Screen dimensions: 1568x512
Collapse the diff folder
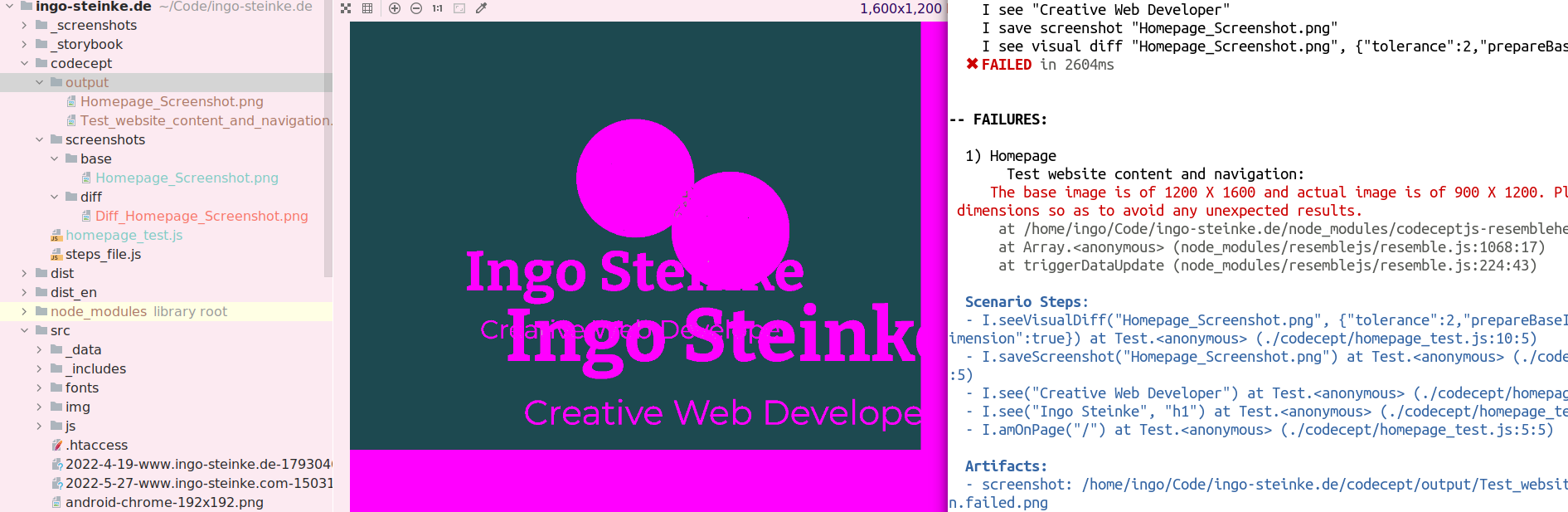point(54,197)
